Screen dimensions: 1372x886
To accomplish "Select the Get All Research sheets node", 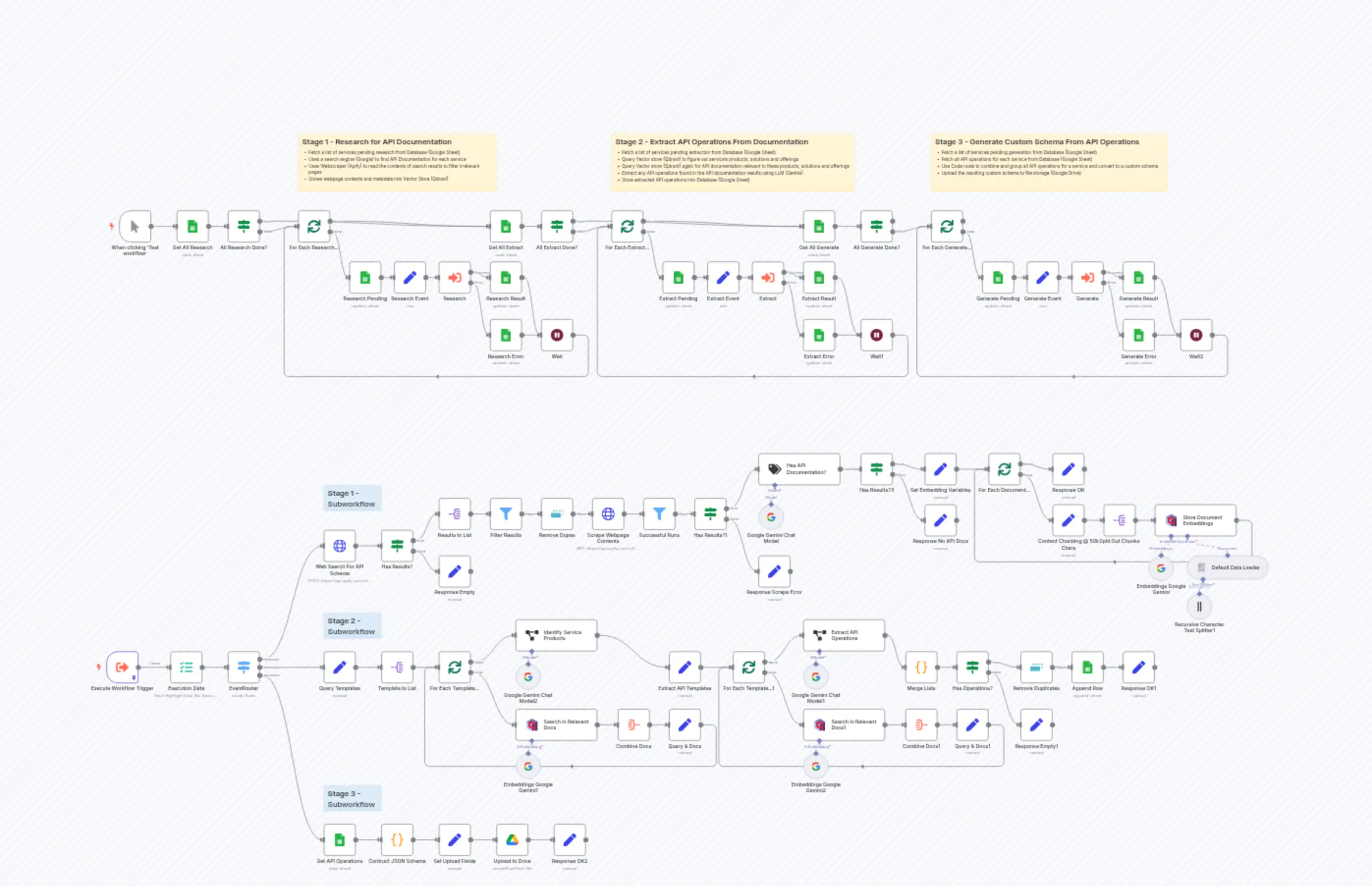I will (192, 226).
